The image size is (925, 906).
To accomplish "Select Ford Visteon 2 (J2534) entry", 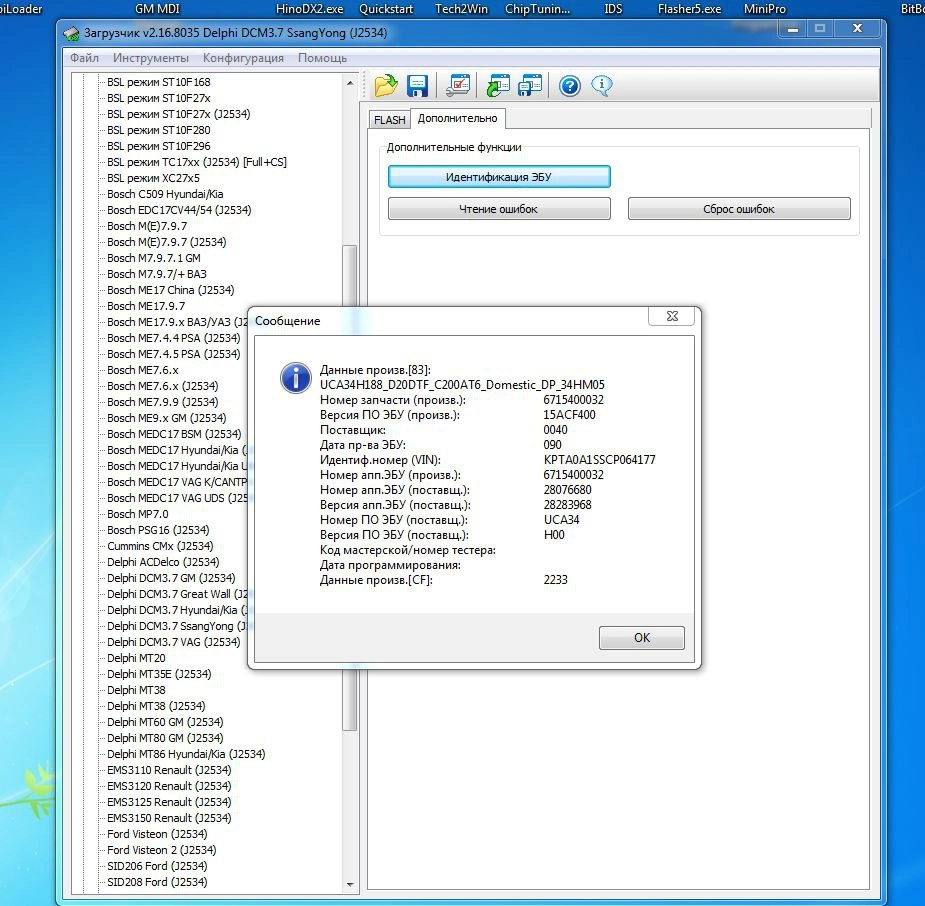I will point(162,850).
